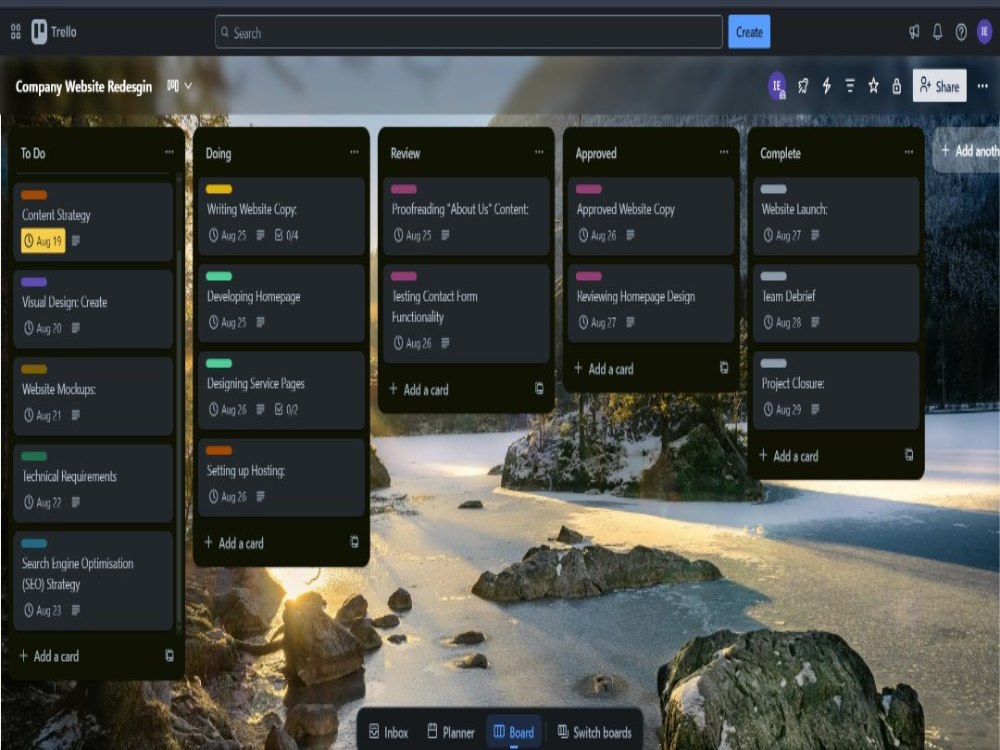Open the Reviewing Homepage Design card
The height and width of the screenshot is (750, 1000).
[x=651, y=303]
